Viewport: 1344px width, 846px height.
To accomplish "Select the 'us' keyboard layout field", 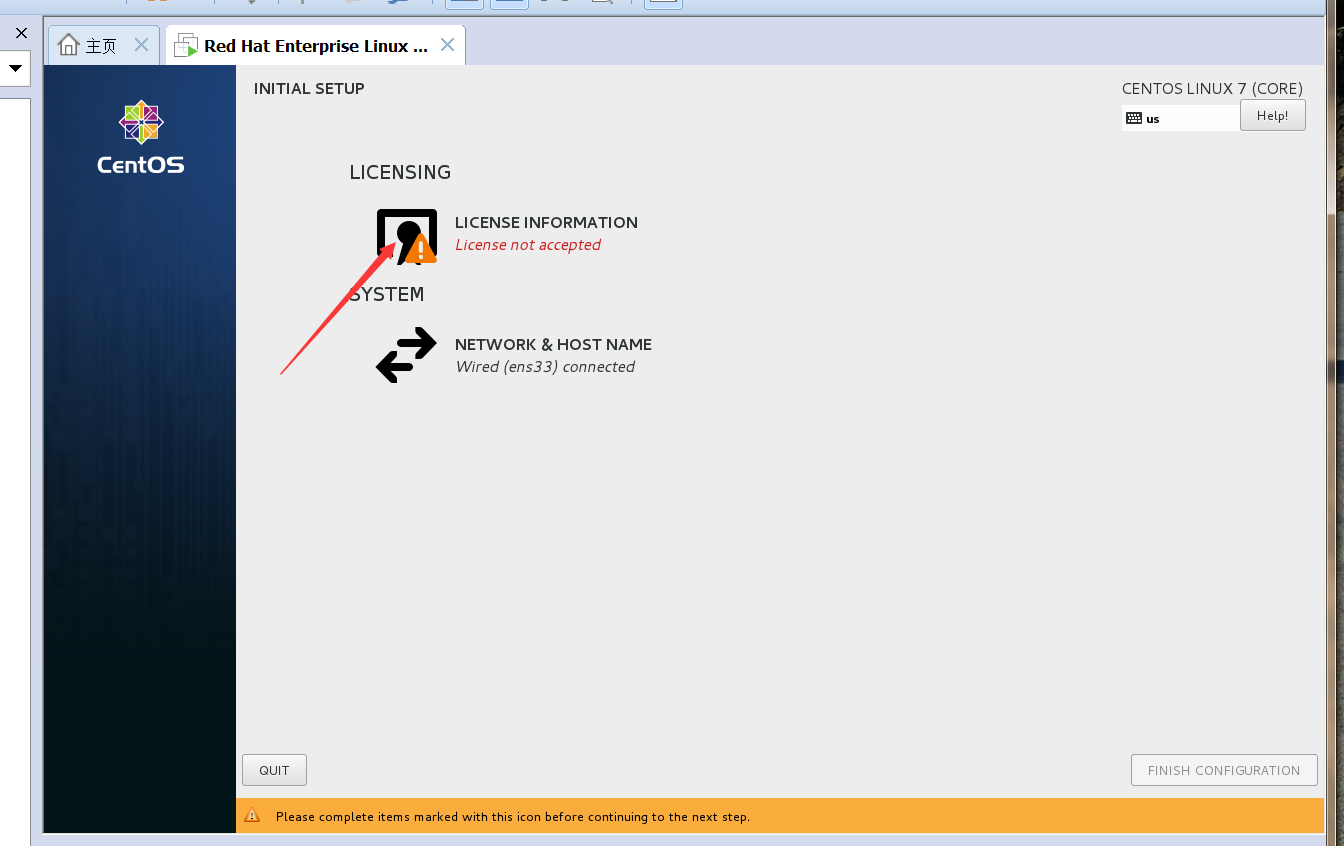I will pos(1180,118).
